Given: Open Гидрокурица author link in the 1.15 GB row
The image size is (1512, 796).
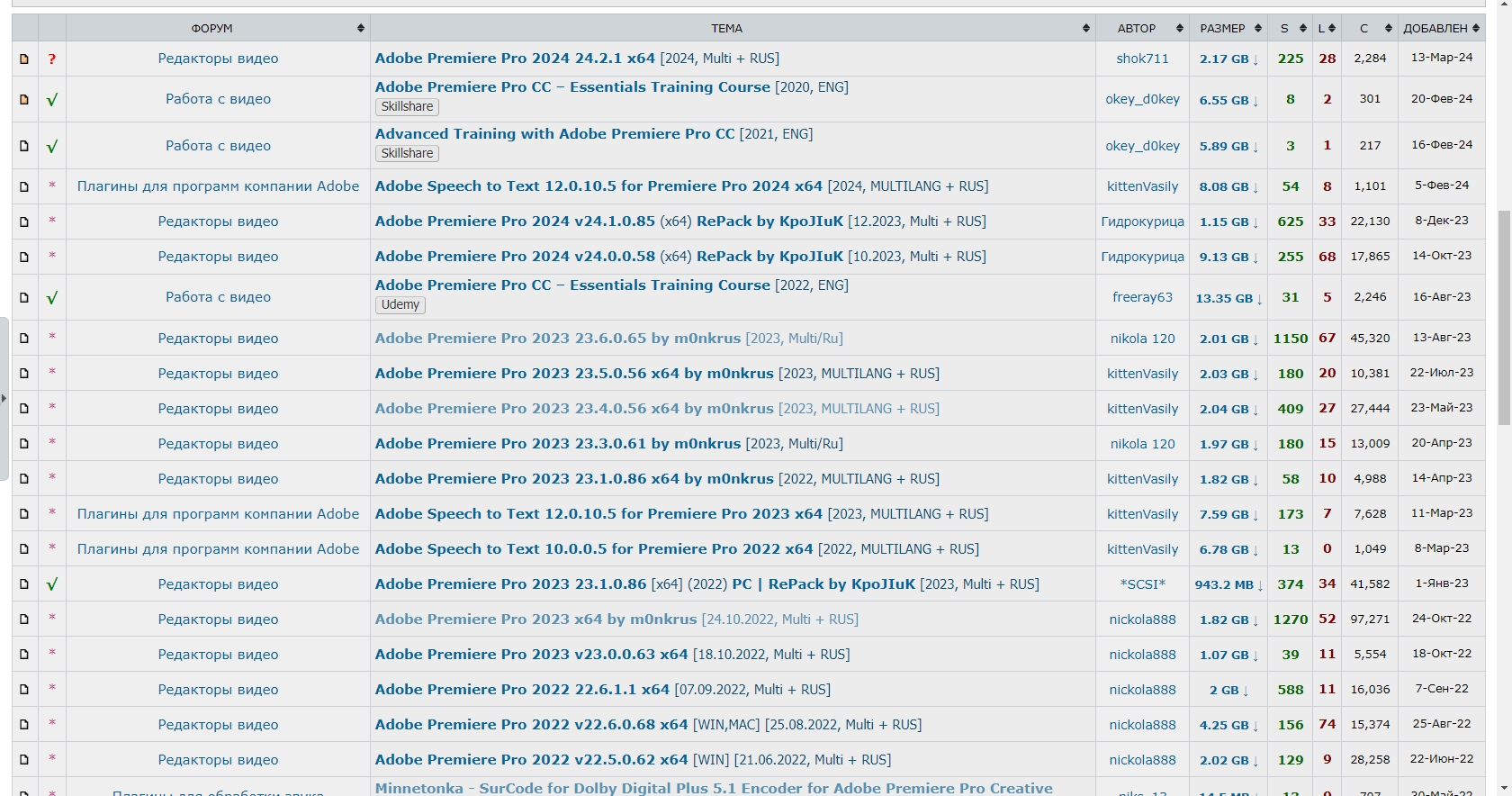Looking at the screenshot, I should tap(1142, 222).
